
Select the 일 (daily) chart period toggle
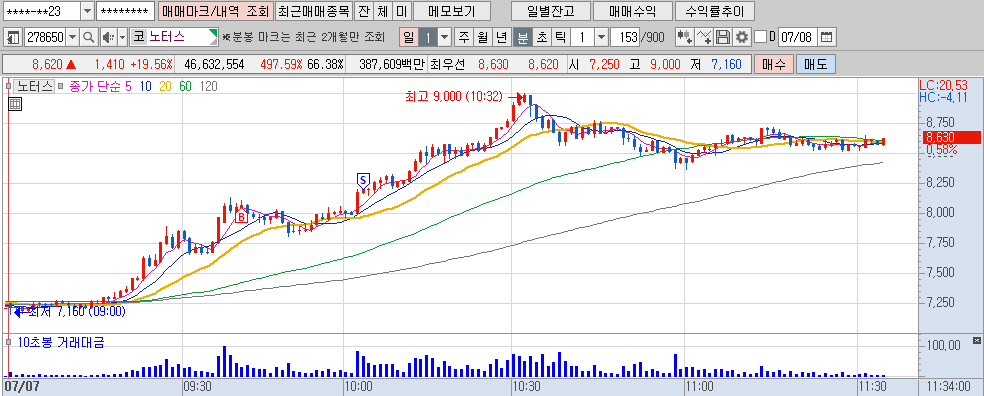click(x=409, y=38)
